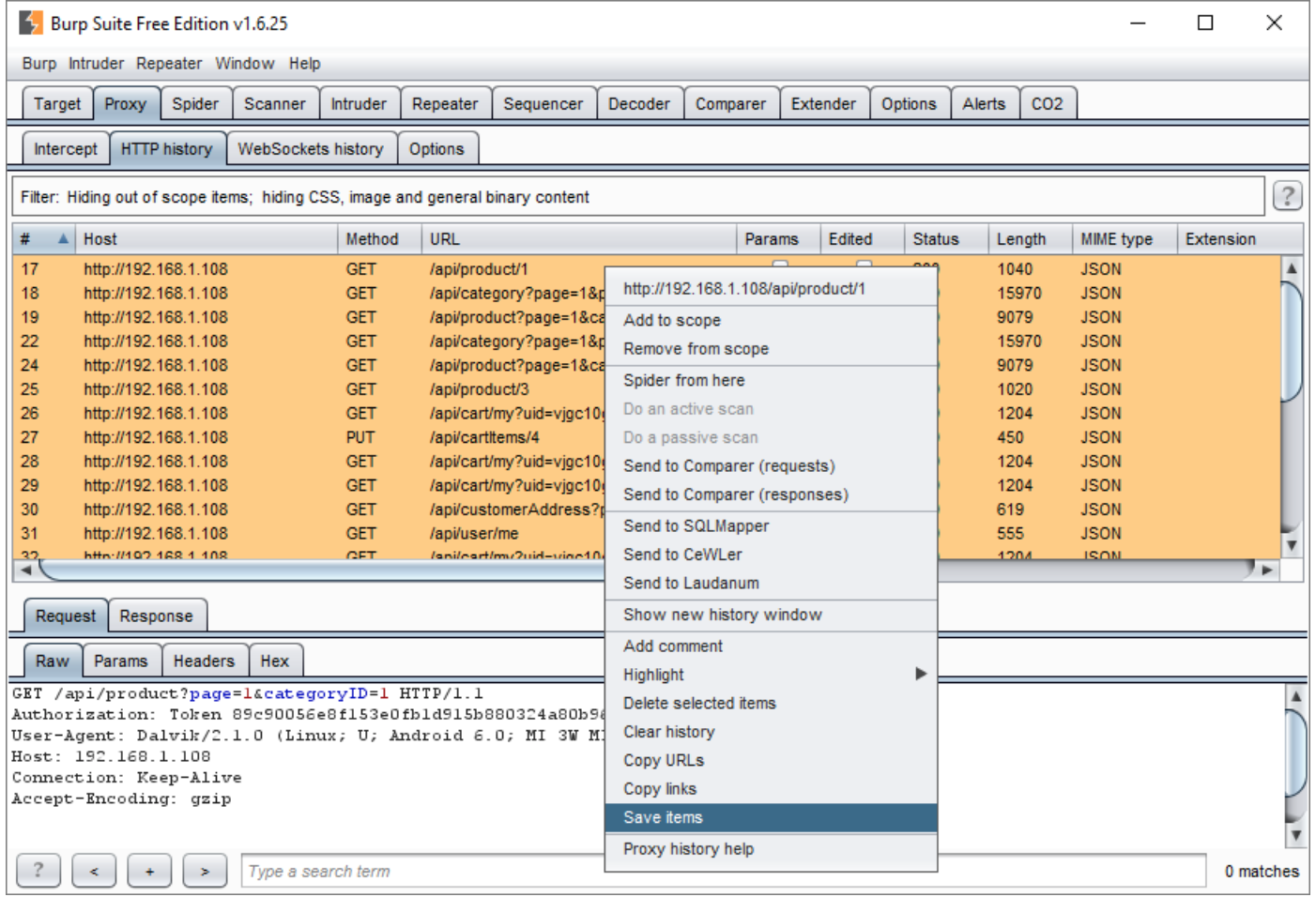Viewport: 1316px width, 897px height.
Task: Sort by the Length column header
Action: pos(1030,239)
